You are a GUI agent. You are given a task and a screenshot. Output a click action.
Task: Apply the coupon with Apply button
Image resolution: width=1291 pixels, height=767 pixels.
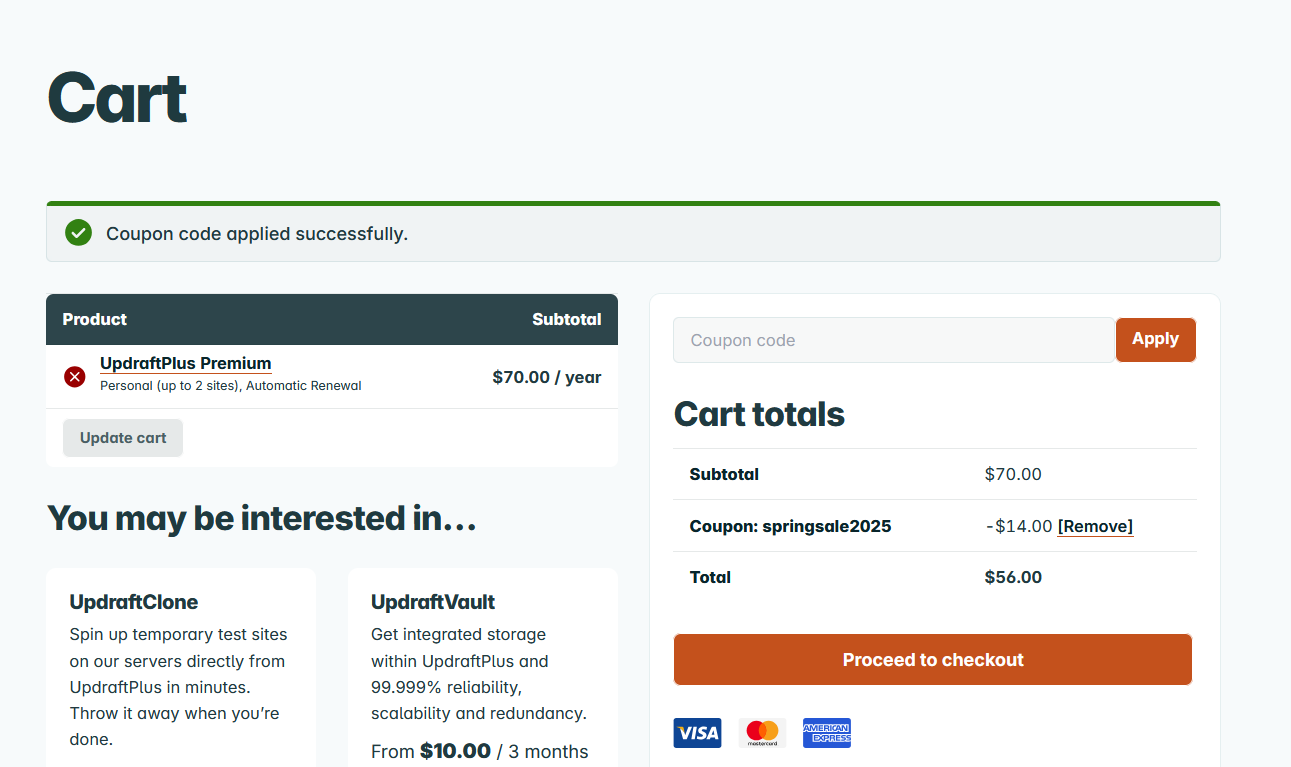(1155, 340)
